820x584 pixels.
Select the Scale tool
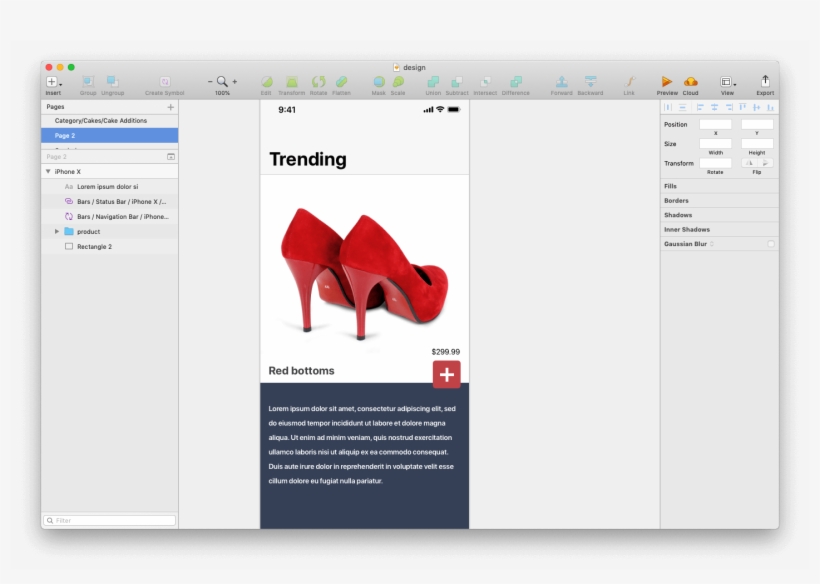401,82
